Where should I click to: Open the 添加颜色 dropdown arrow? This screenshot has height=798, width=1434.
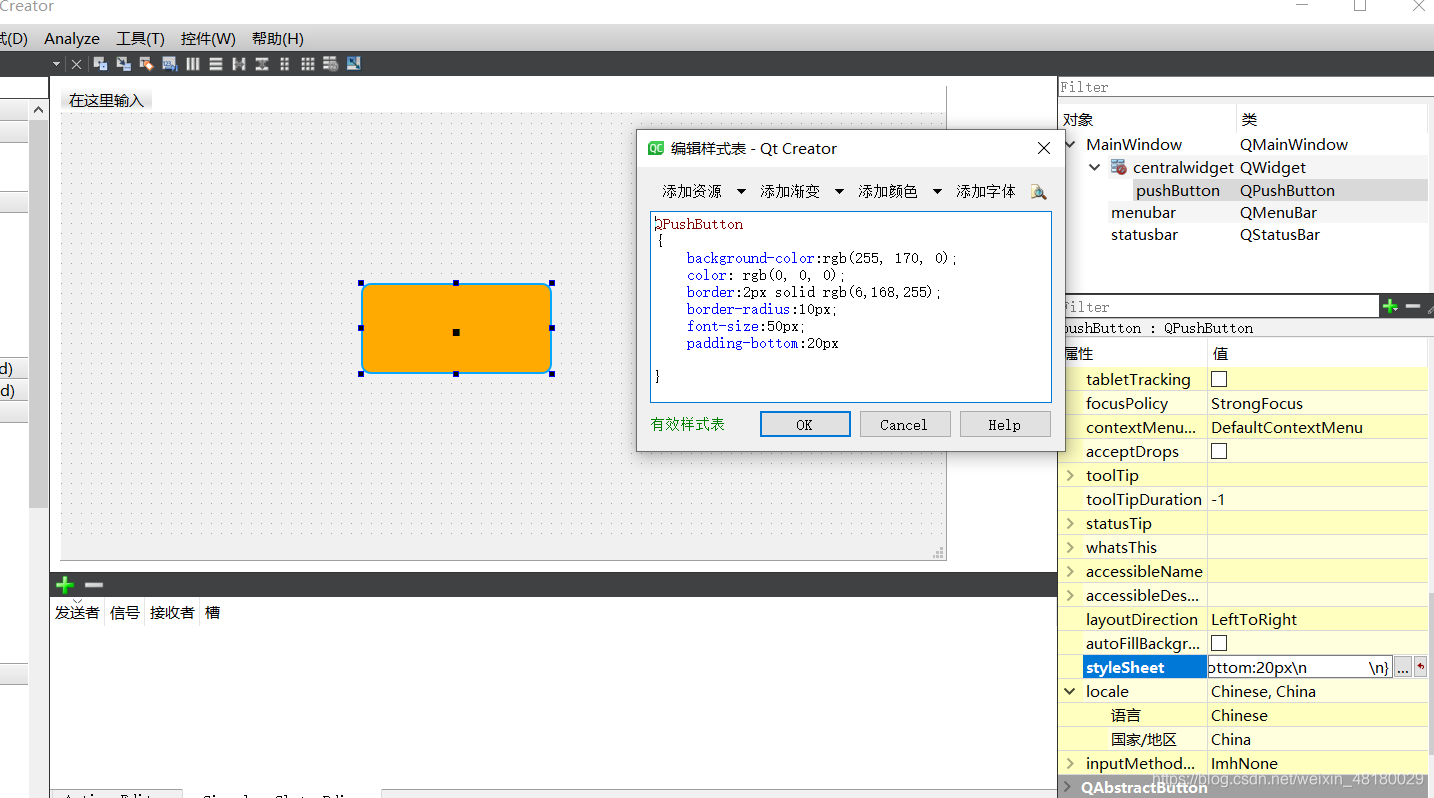(x=937, y=191)
